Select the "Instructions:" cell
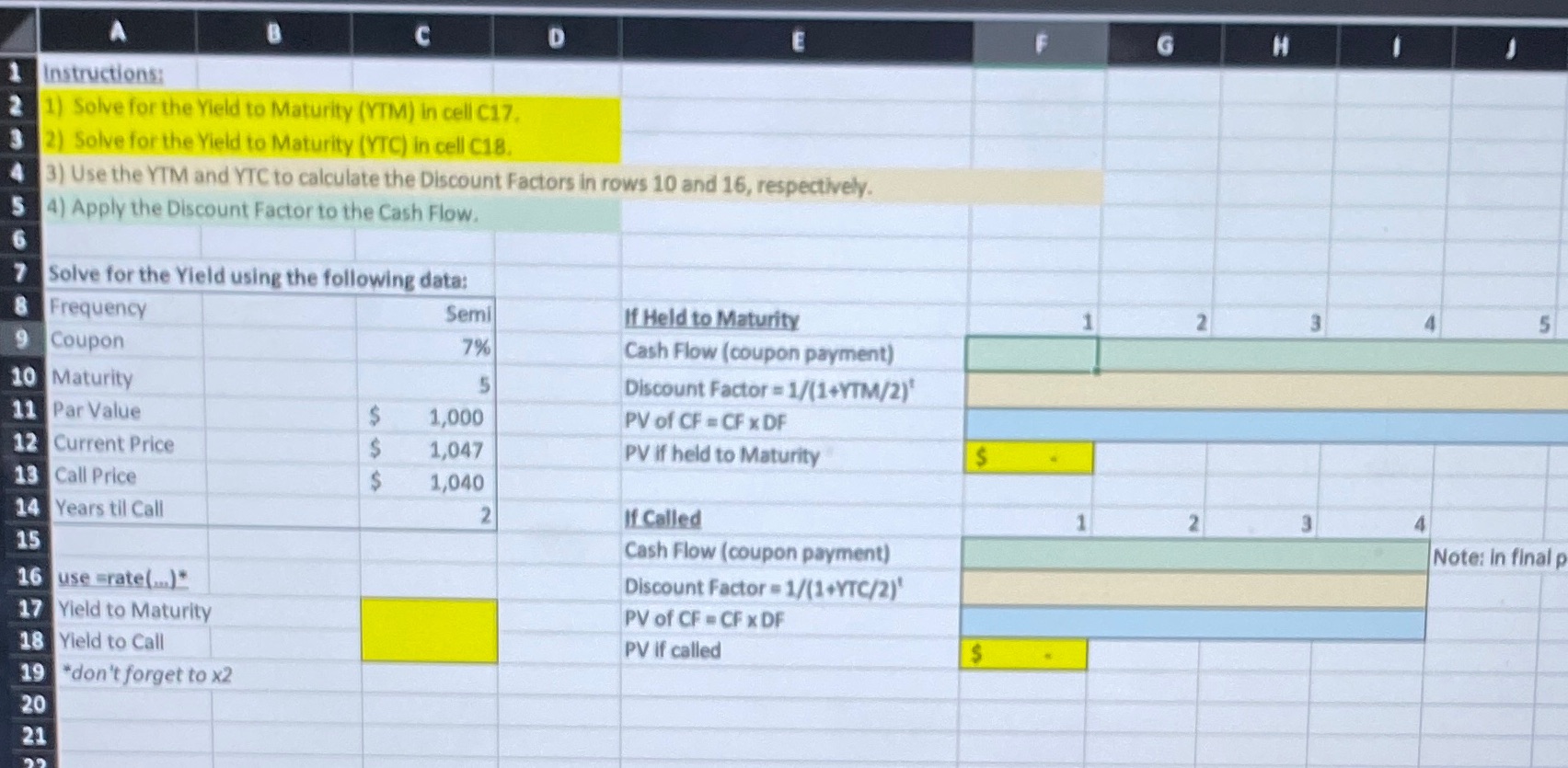Image resolution: width=1568 pixels, height=768 pixels. click(x=103, y=73)
